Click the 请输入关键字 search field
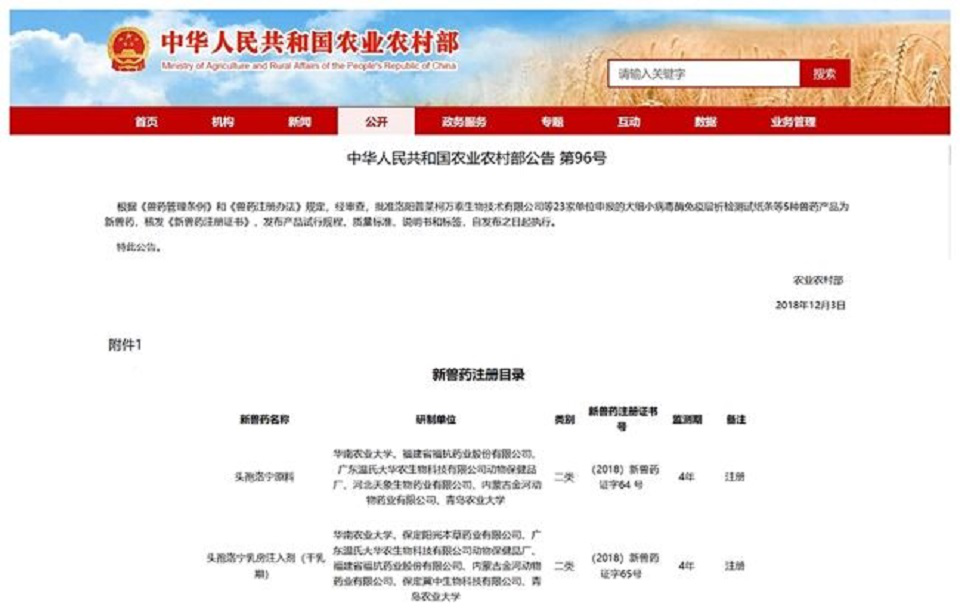 pyautogui.click(x=703, y=74)
